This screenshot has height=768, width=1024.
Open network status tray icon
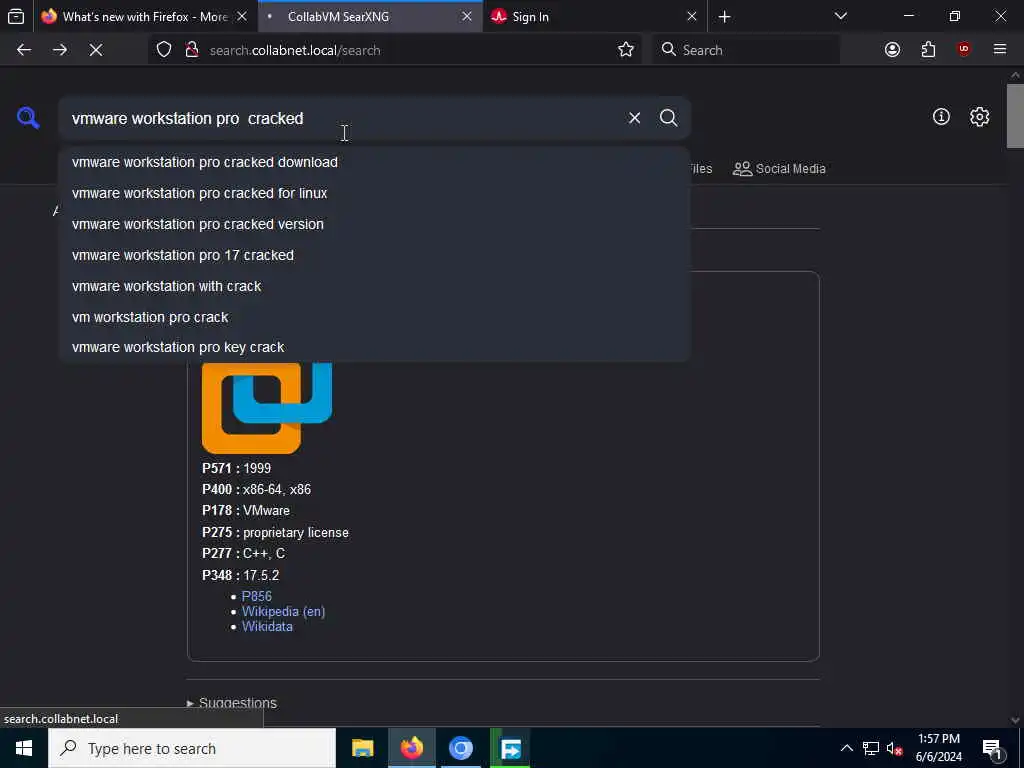click(871, 748)
